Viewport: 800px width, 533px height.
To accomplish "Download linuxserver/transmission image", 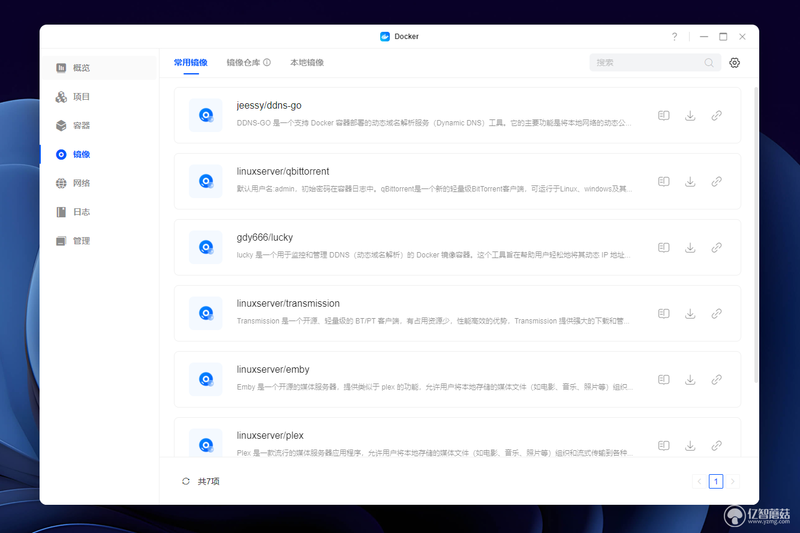I will (x=690, y=313).
